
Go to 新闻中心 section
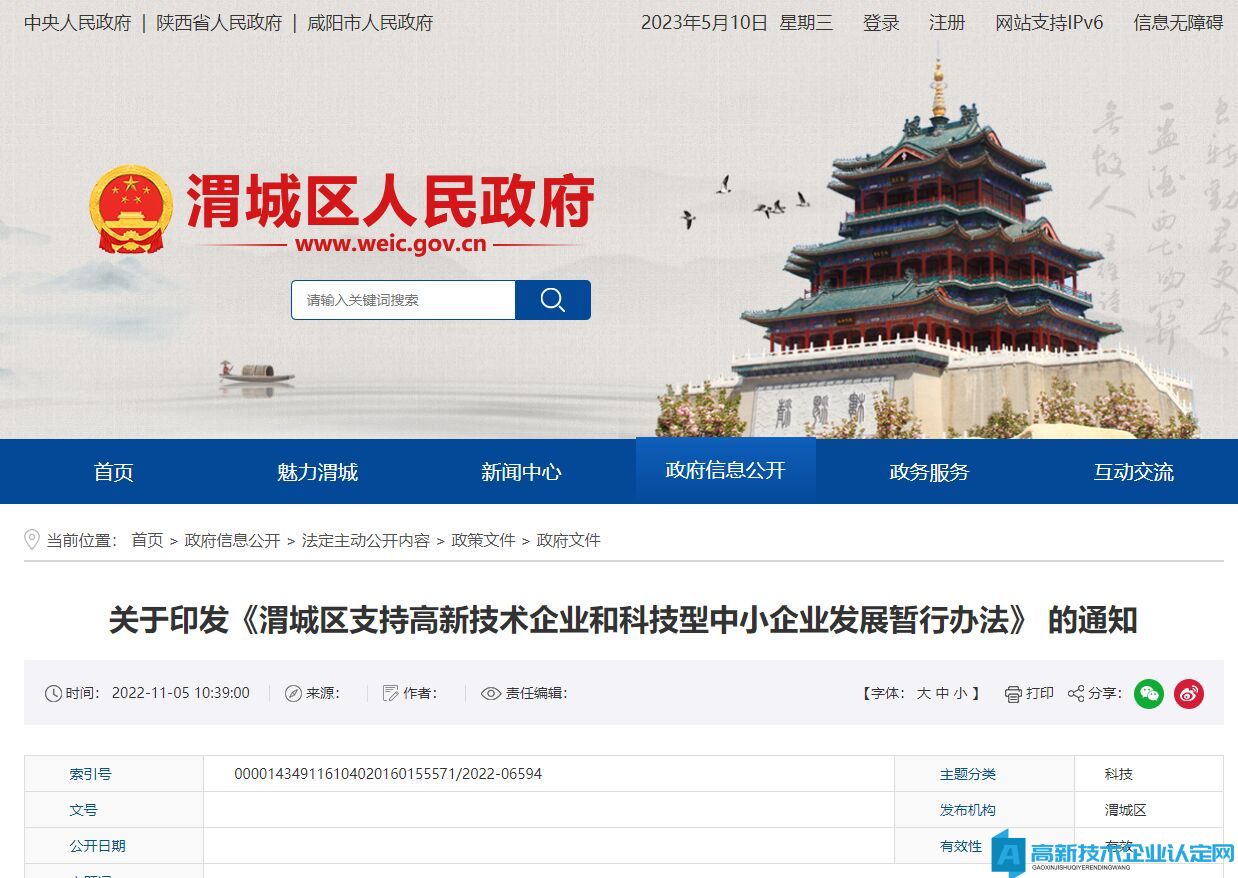pos(521,472)
